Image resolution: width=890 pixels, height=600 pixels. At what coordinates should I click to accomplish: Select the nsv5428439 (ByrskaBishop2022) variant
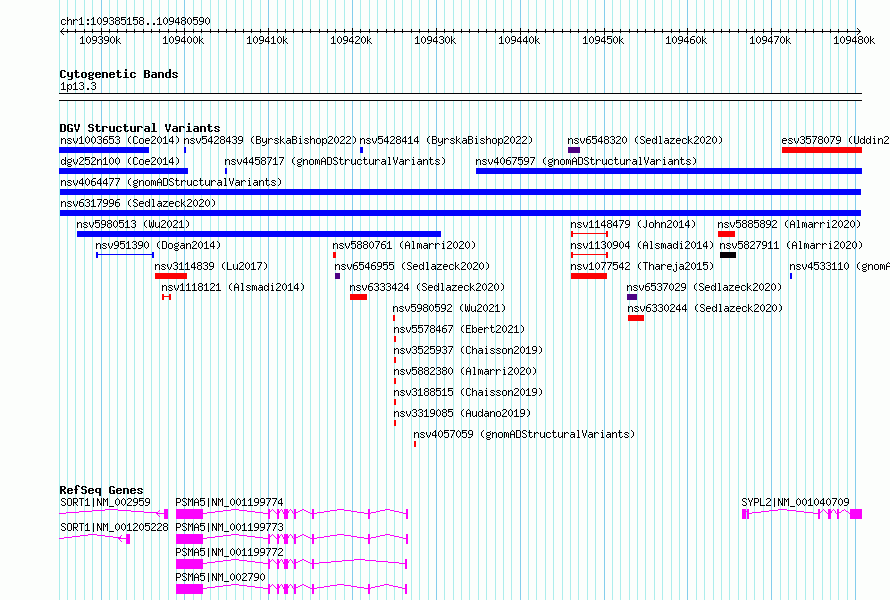pyautogui.click(x=270, y=140)
